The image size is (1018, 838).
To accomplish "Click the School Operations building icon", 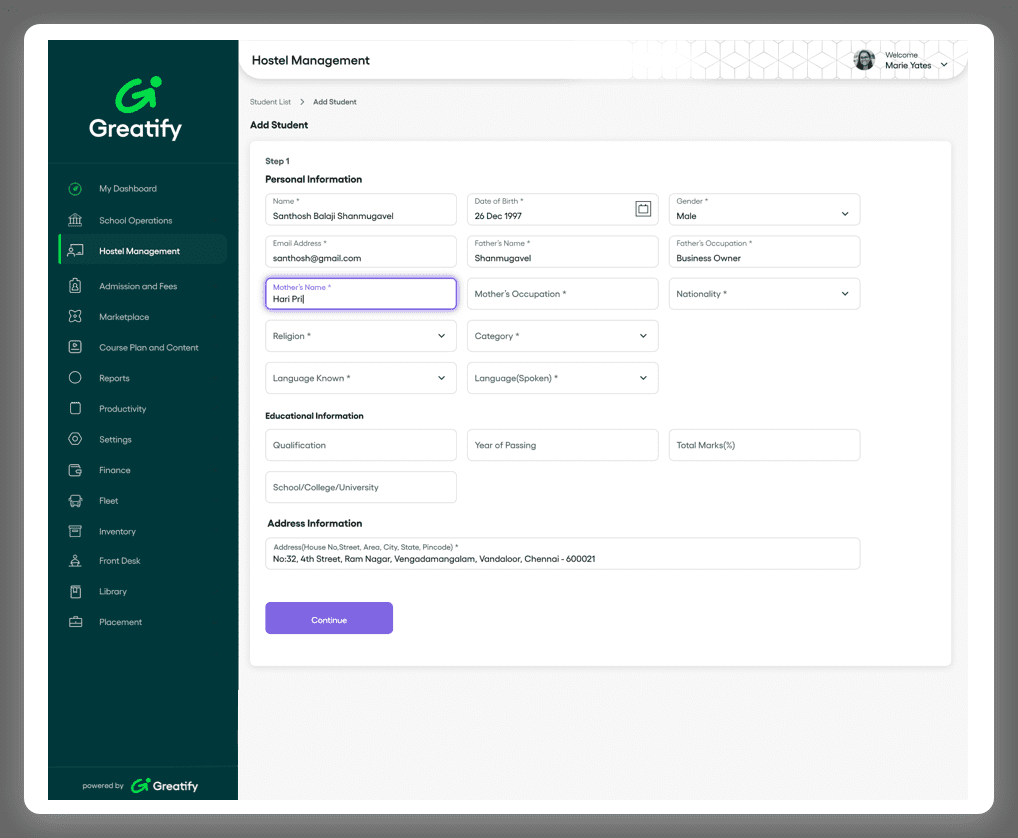I will coord(75,220).
